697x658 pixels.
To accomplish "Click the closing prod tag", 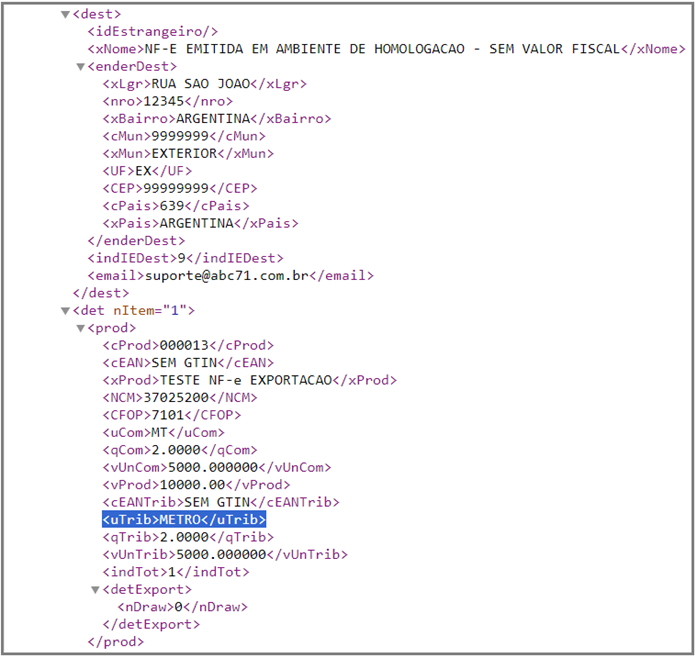I will [116, 642].
